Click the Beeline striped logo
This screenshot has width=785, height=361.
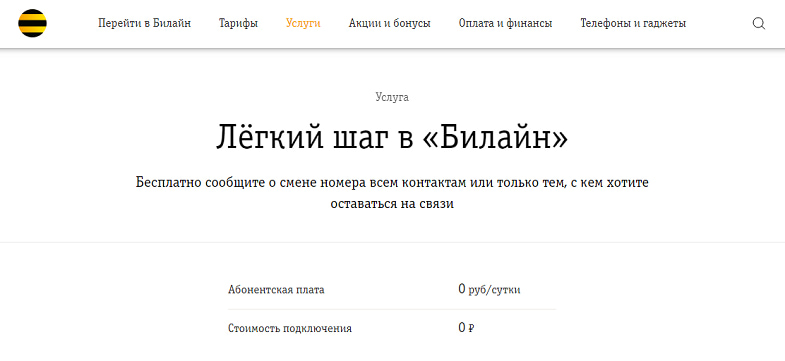33,23
